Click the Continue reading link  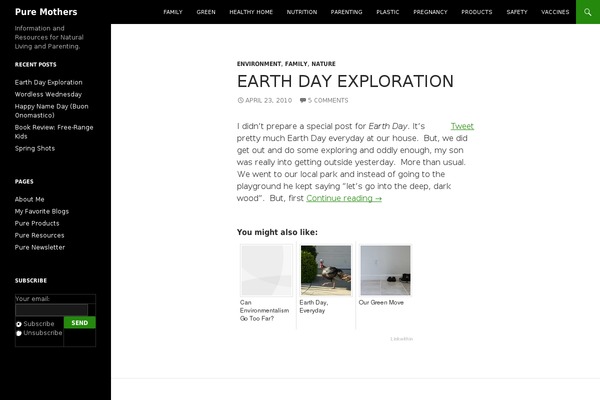[344, 198]
